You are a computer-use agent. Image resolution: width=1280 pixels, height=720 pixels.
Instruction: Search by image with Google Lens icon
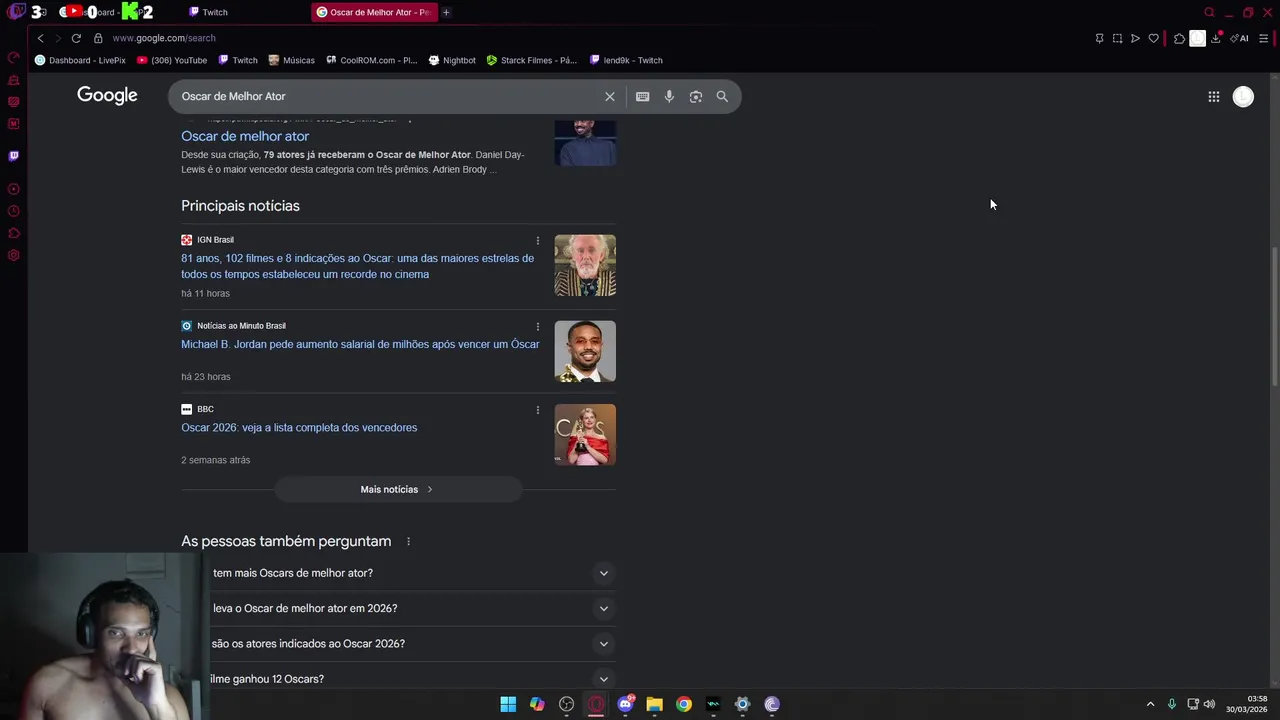(x=696, y=96)
